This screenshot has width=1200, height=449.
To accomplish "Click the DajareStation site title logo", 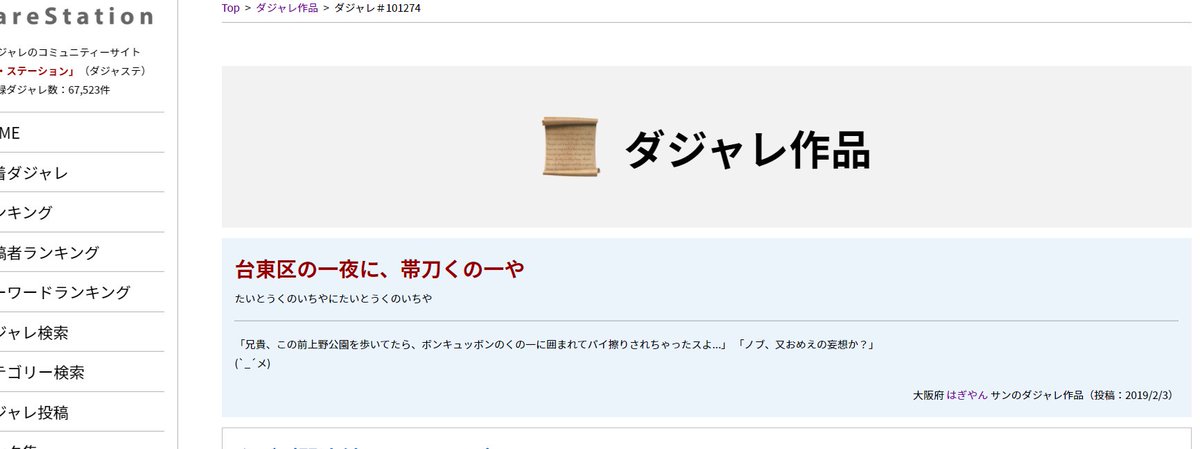I will [77, 16].
